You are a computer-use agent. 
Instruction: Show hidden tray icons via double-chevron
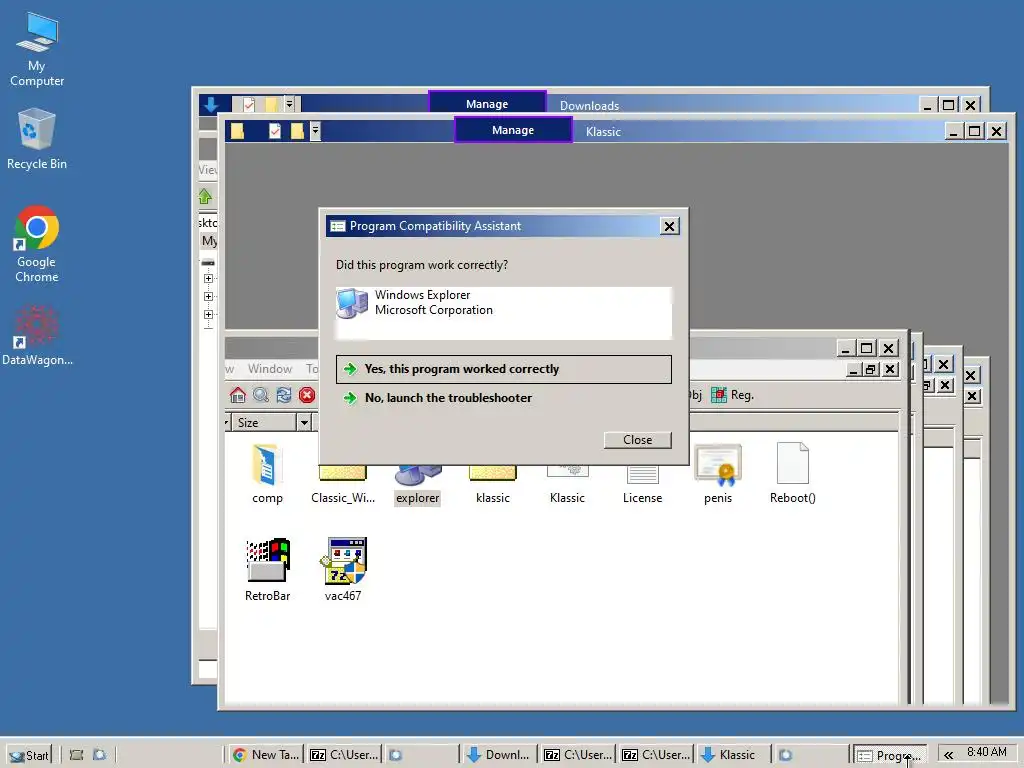(x=948, y=756)
